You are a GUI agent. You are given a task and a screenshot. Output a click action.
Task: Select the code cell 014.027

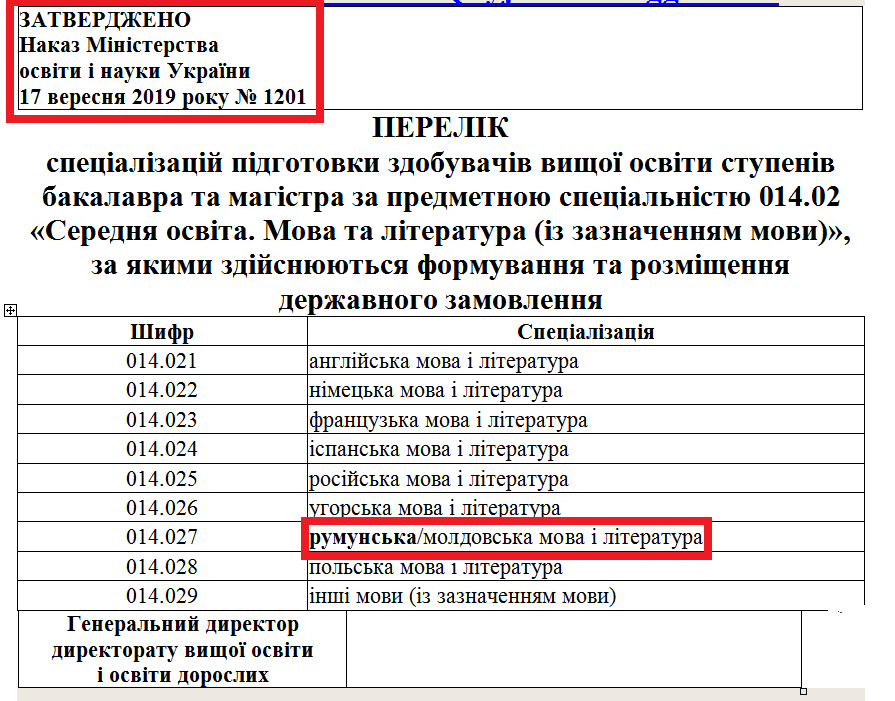(x=162, y=538)
